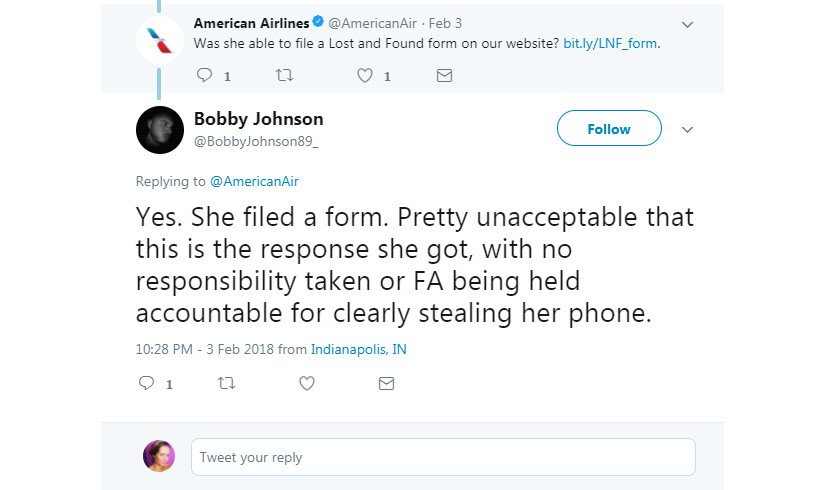The height and width of the screenshot is (490, 825).
Task: Expand Bobby Johnson tweet options menu
Action: click(x=687, y=130)
